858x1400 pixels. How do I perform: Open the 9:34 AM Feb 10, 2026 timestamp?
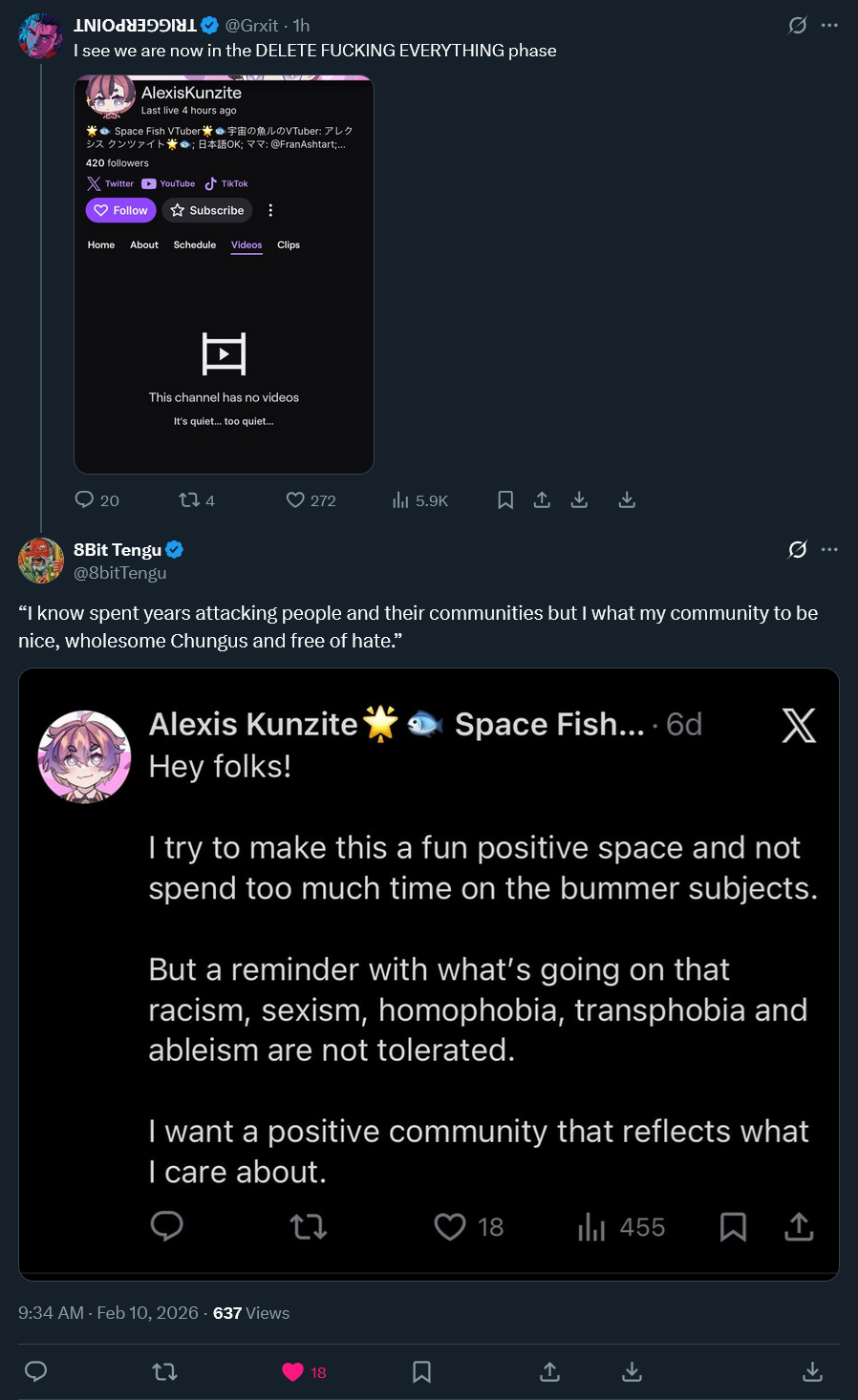tap(108, 1313)
